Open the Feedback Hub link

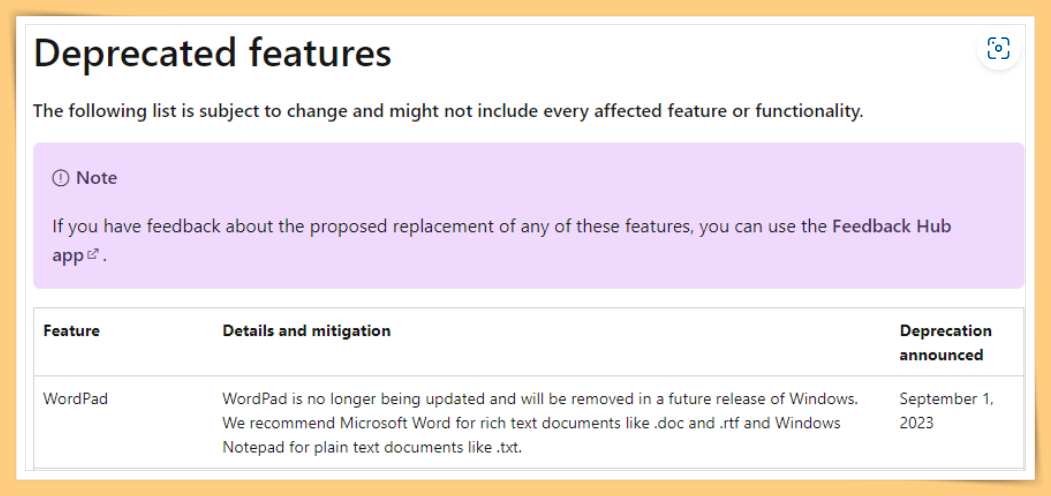[891, 226]
